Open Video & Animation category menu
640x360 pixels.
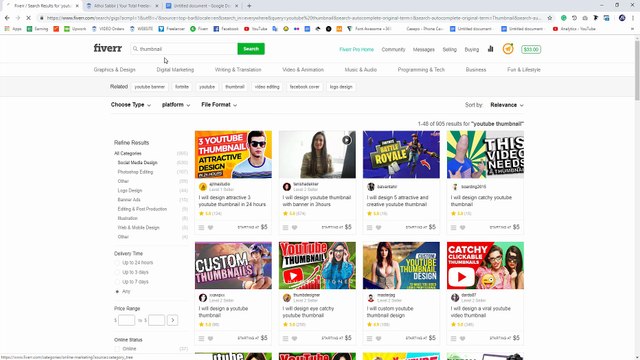coord(303,70)
